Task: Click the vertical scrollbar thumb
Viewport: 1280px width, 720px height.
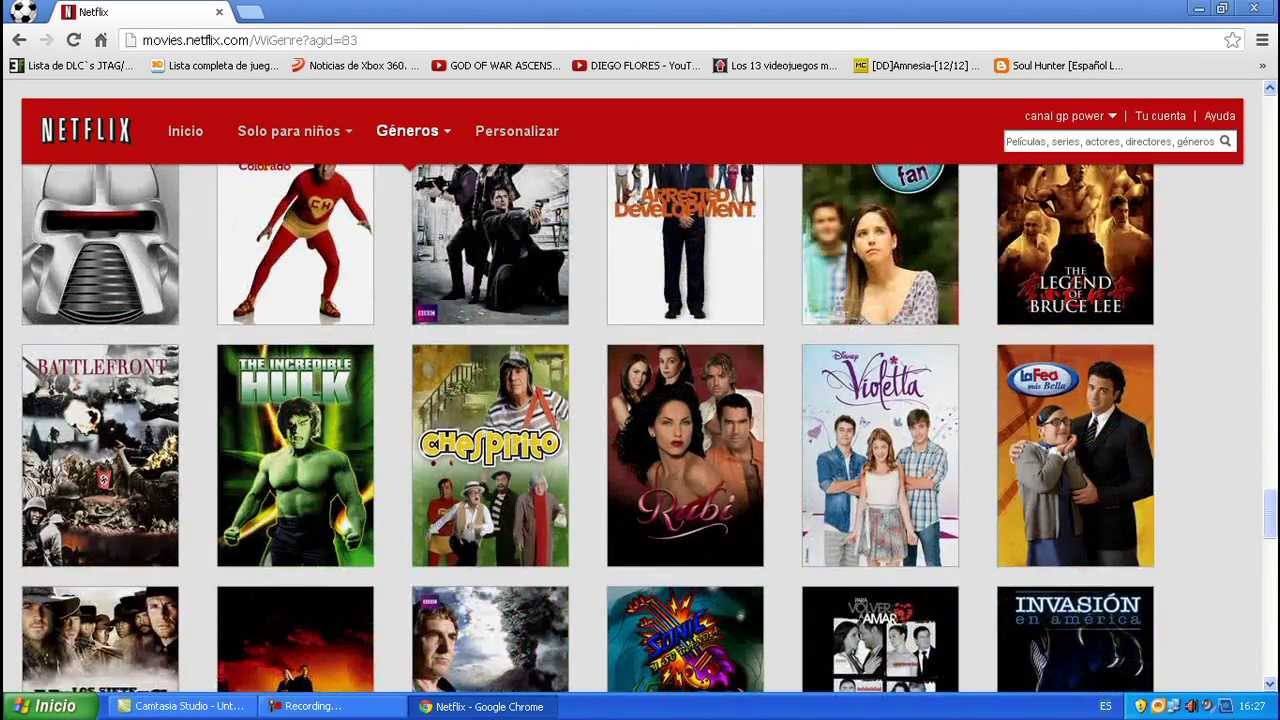Action: [x=1270, y=514]
